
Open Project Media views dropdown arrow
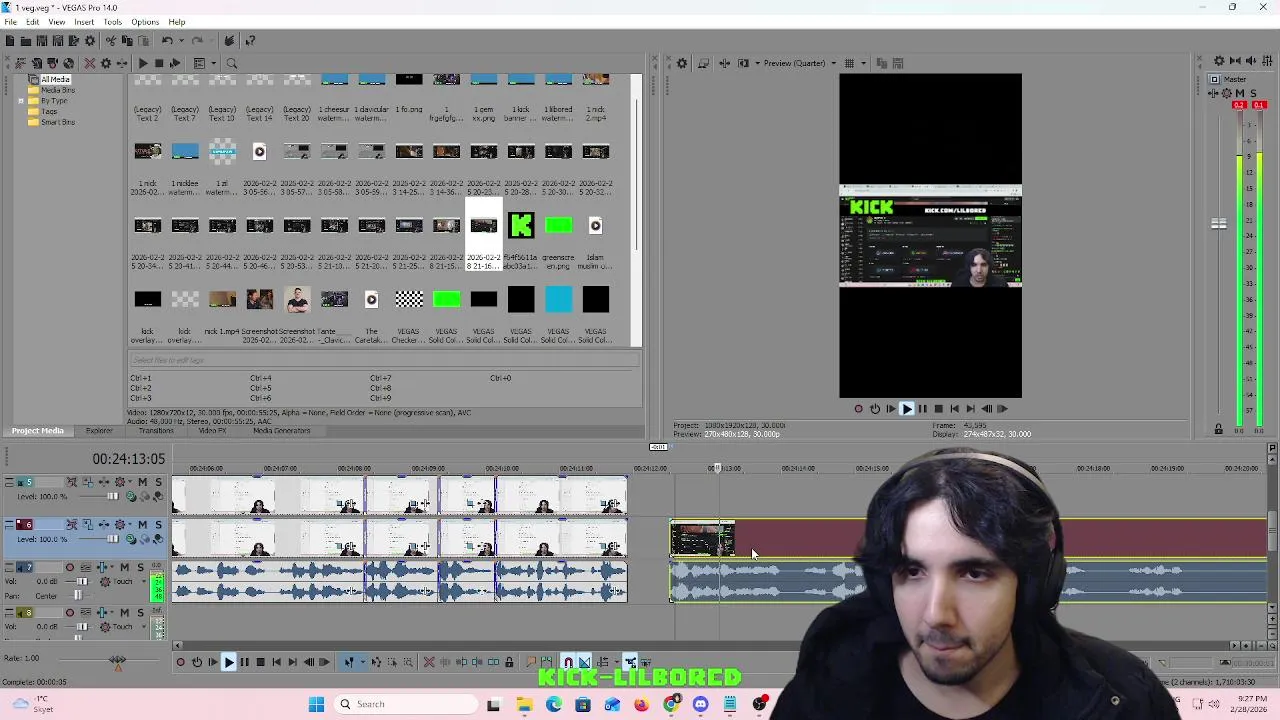point(214,63)
